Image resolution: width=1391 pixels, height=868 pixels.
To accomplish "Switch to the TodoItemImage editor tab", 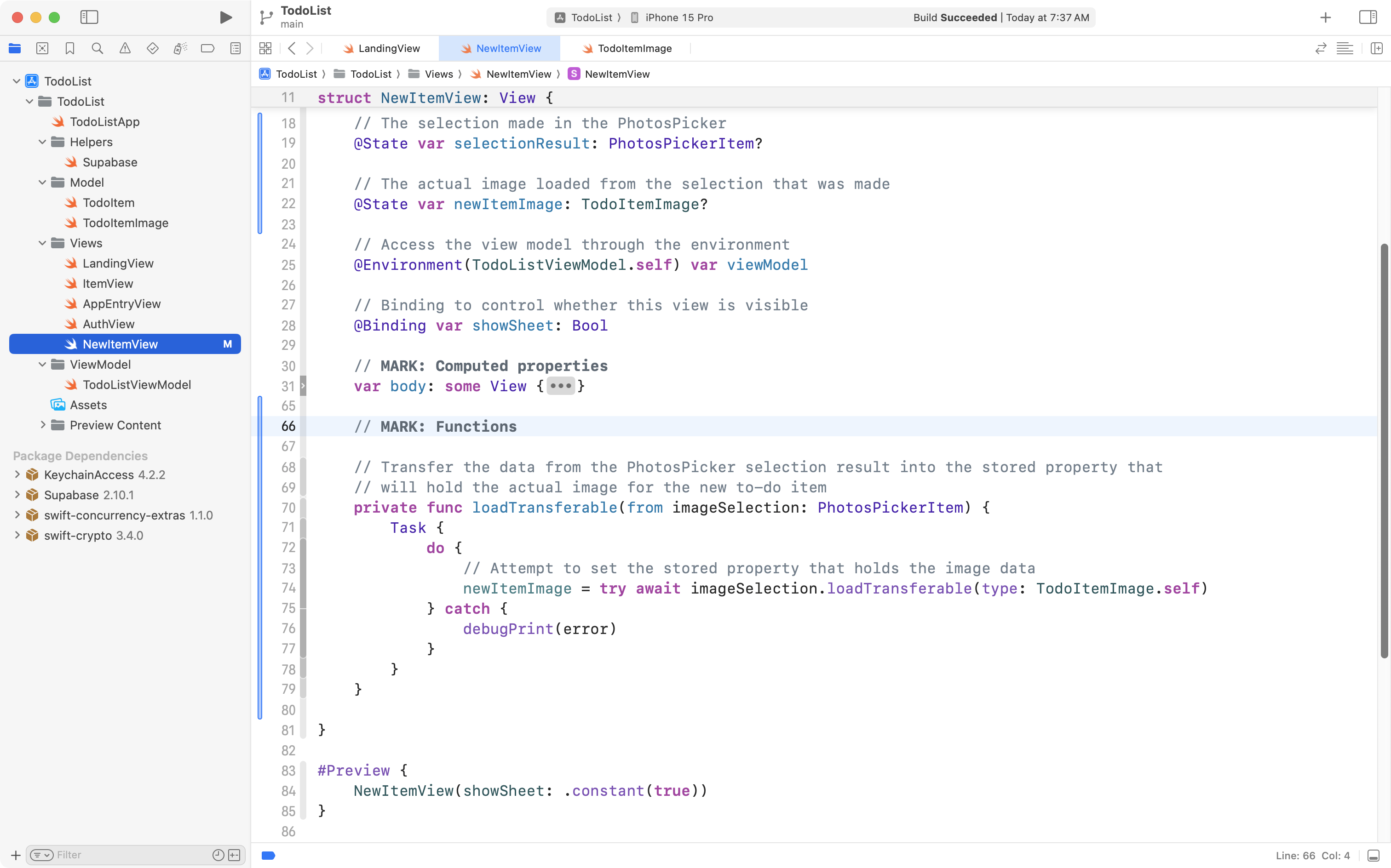I will click(x=634, y=48).
